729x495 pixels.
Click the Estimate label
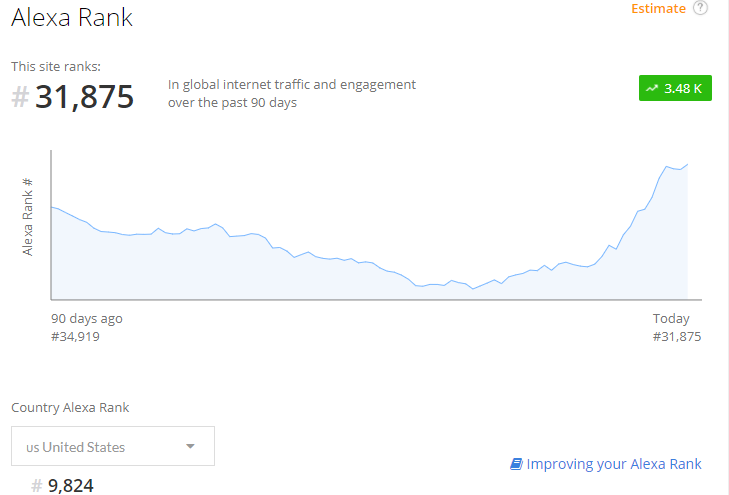658,9
